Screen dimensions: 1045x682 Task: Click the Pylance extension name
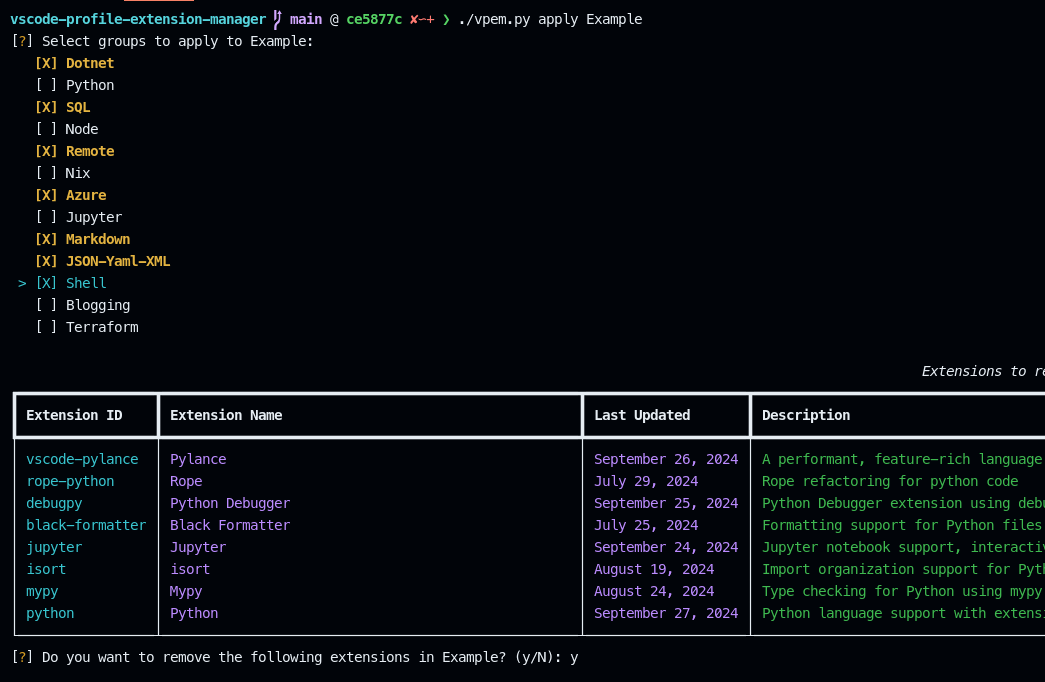click(x=198, y=459)
